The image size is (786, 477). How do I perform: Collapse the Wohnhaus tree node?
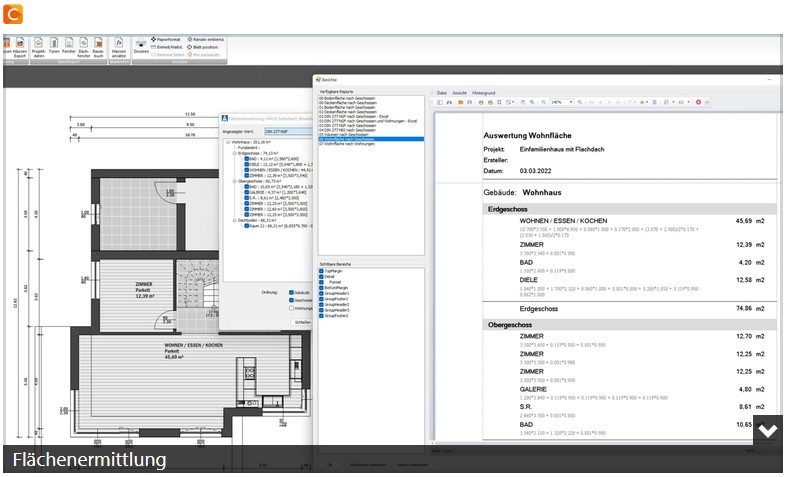coord(228,142)
